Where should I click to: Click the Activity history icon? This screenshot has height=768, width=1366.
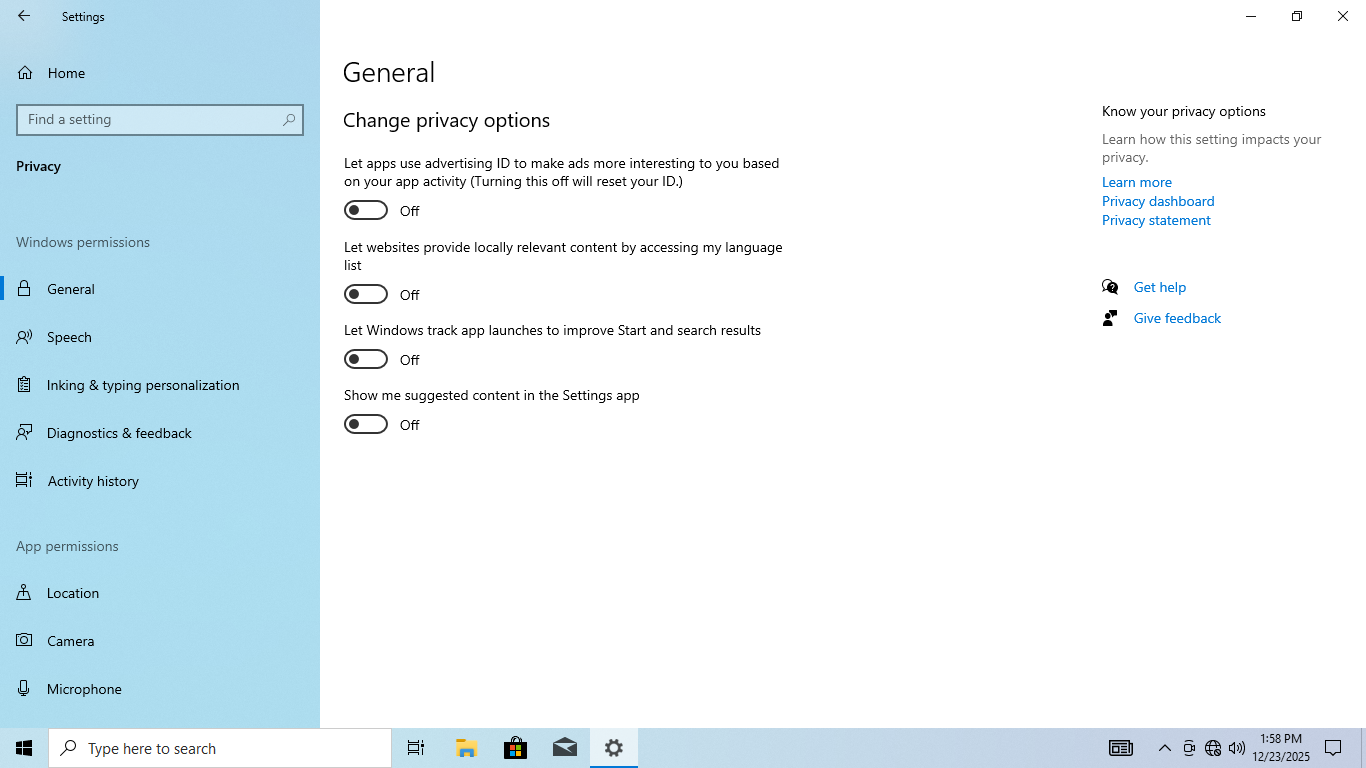tap(25, 481)
